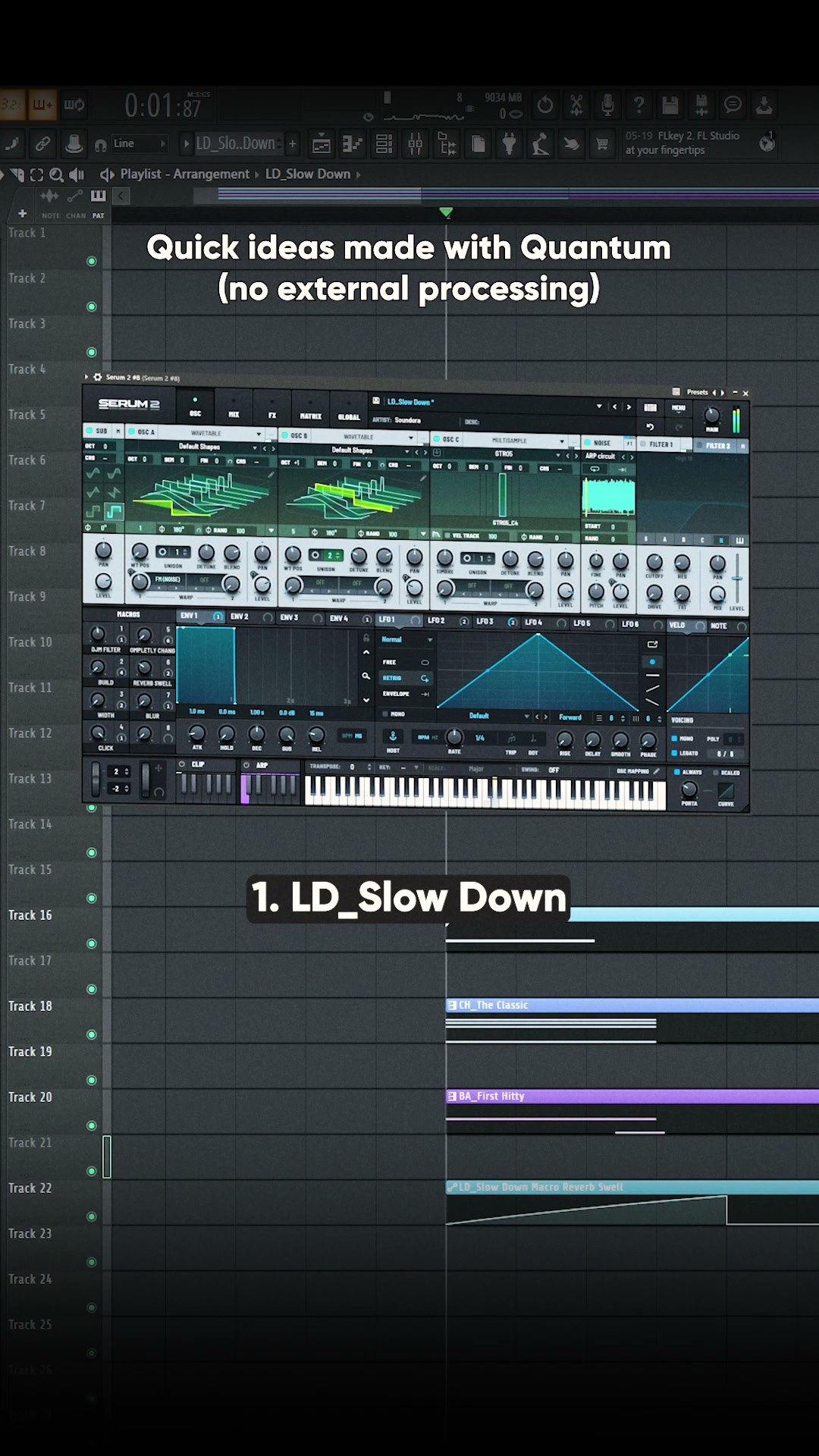Toggle the NOISE oscillator enable switch
The image size is (819, 1456).
coord(587,442)
